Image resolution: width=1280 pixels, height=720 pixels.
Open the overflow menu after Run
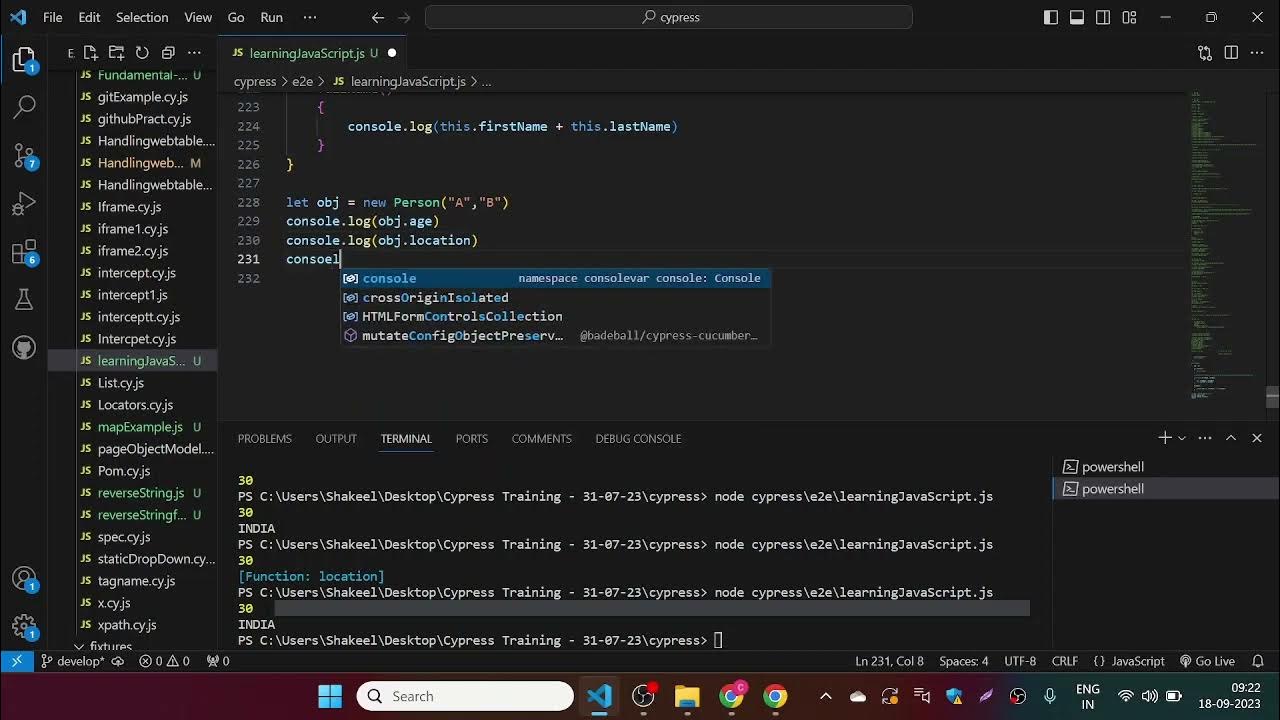click(310, 17)
